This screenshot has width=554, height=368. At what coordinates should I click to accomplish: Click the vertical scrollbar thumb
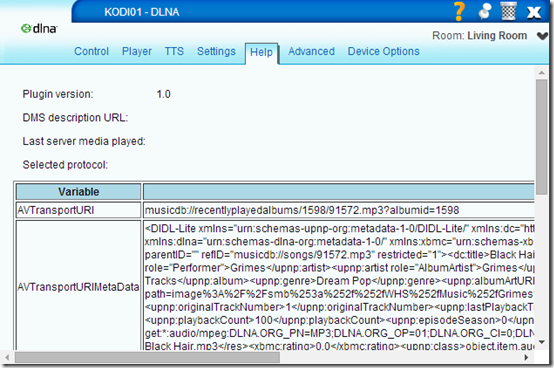coord(541,137)
